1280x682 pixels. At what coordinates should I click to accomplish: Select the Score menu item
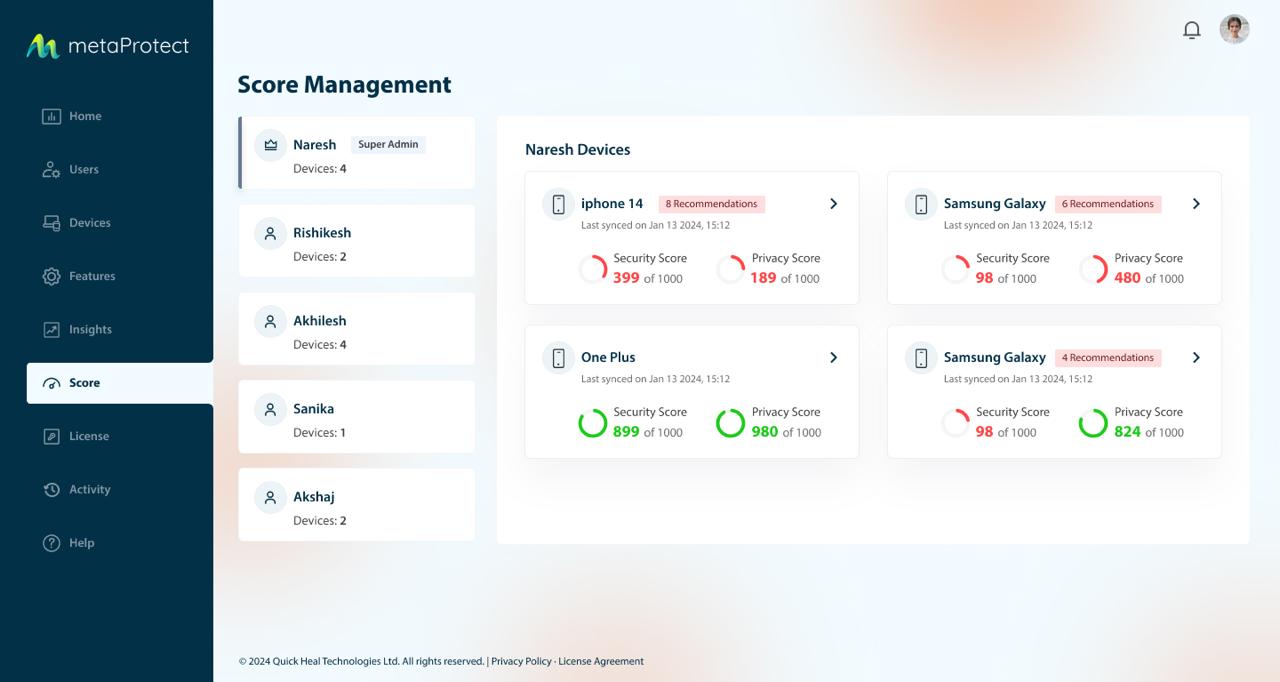(x=119, y=383)
